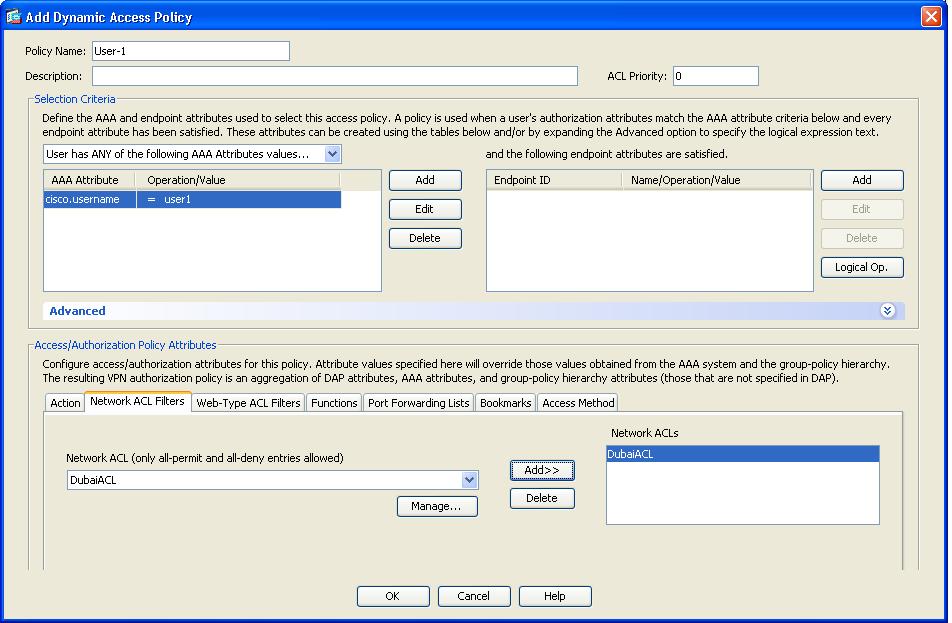
Task: Click the Advanced section label
Action: pyautogui.click(x=77, y=311)
